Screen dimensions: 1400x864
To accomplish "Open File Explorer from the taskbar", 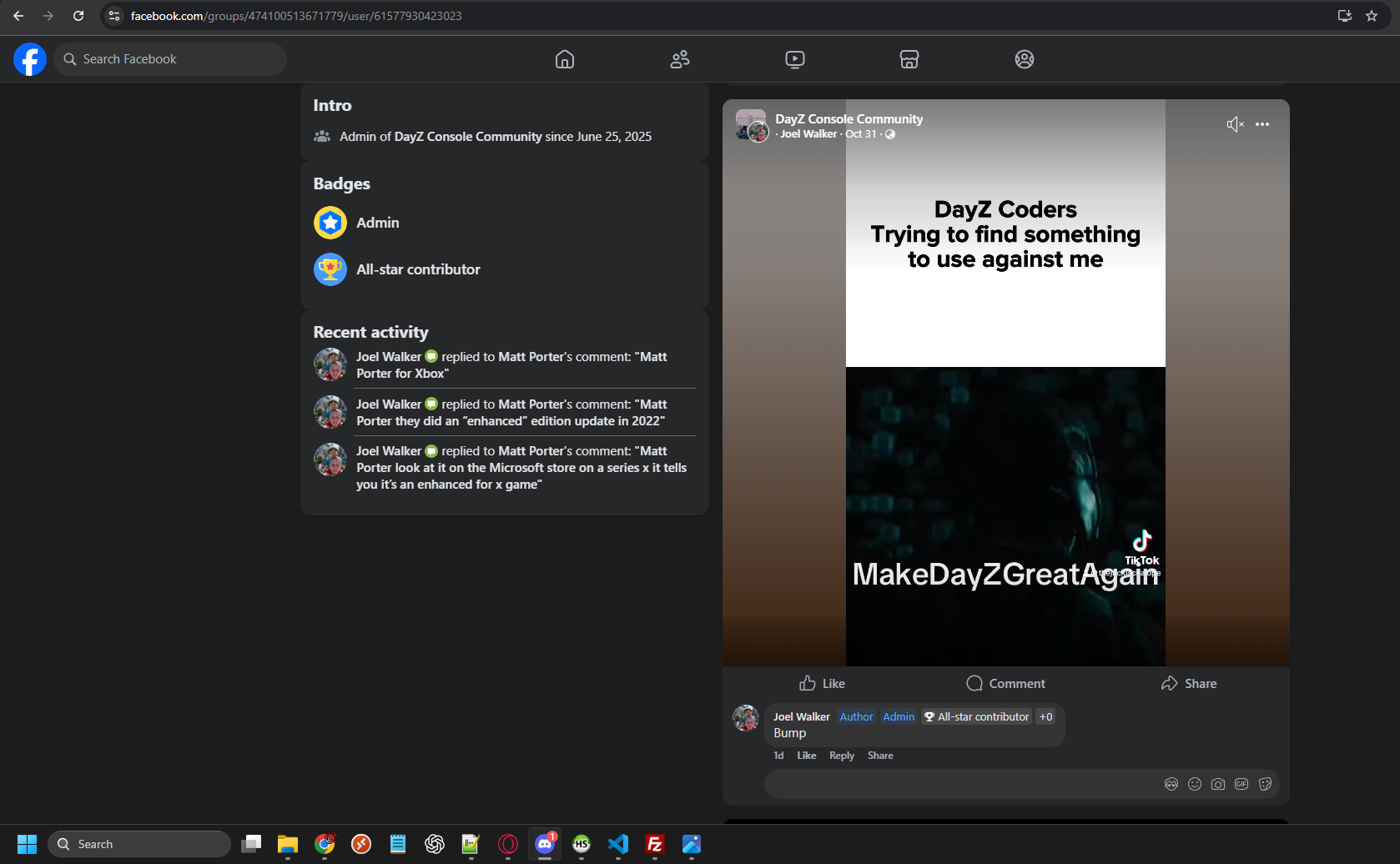I will pos(288,844).
